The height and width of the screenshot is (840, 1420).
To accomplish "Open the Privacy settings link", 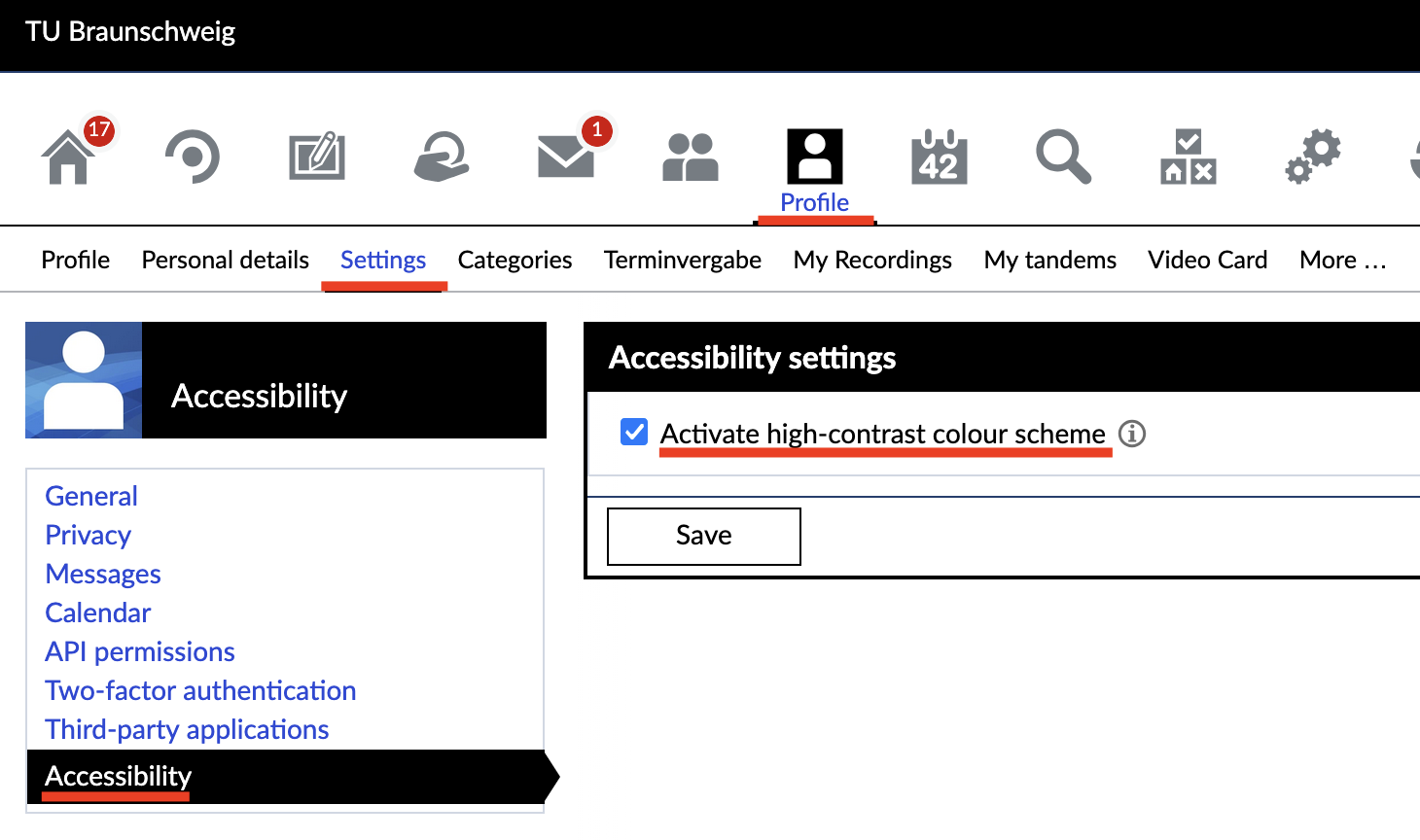I will click(x=88, y=535).
